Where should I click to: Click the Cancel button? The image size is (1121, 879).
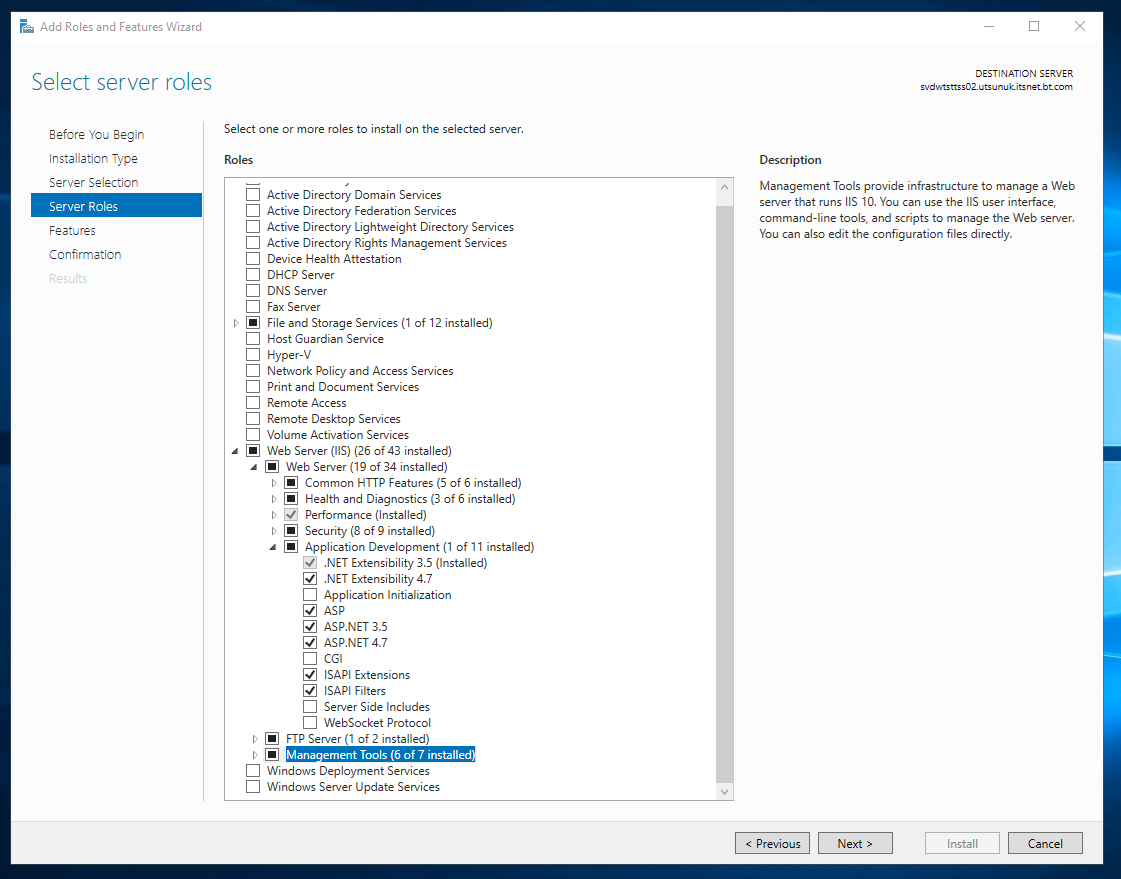pos(1045,843)
